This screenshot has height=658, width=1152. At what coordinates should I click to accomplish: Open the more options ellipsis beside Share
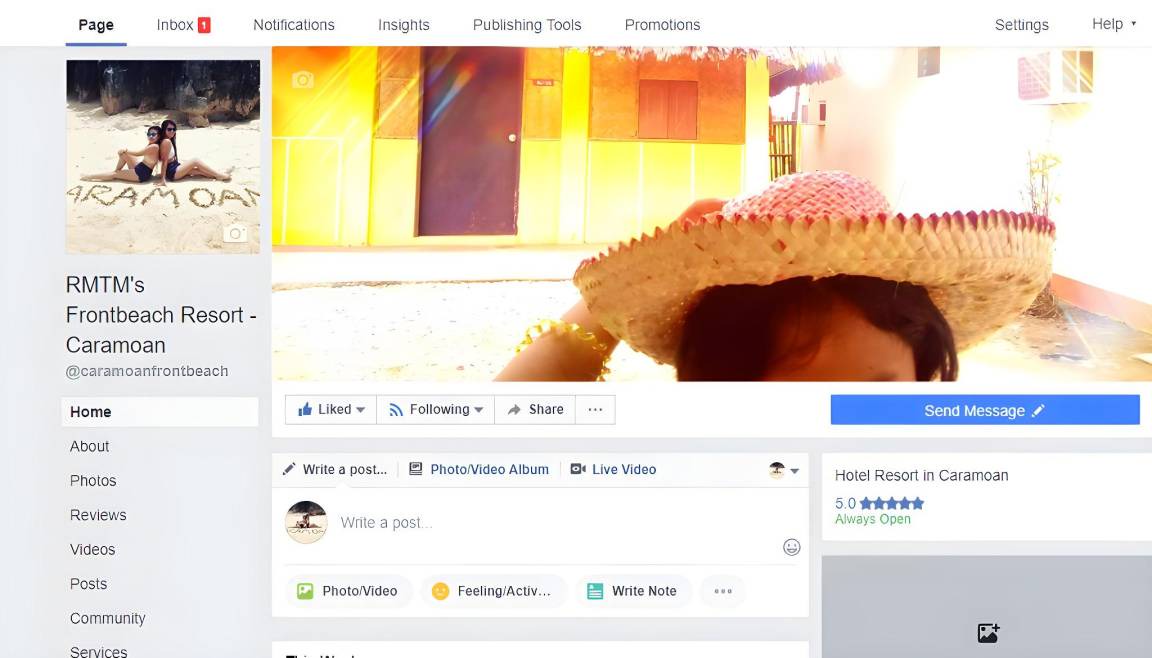point(595,410)
